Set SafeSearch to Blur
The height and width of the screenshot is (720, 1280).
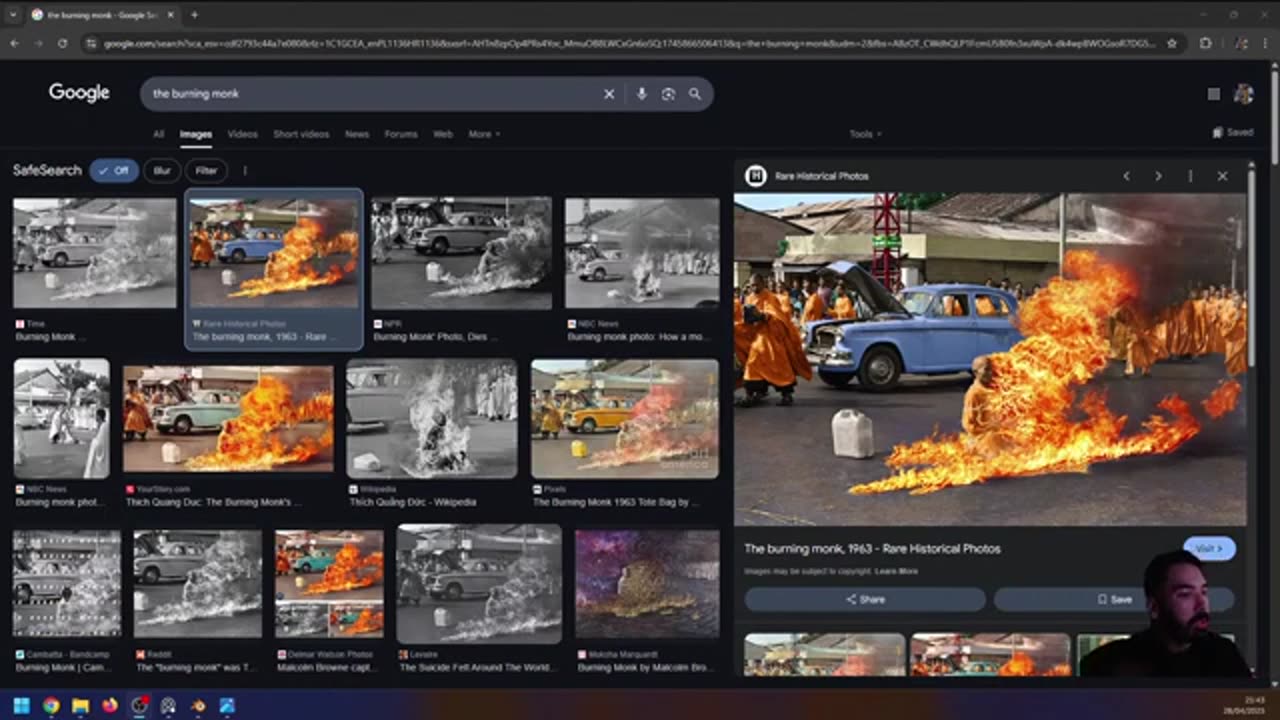click(x=162, y=171)
